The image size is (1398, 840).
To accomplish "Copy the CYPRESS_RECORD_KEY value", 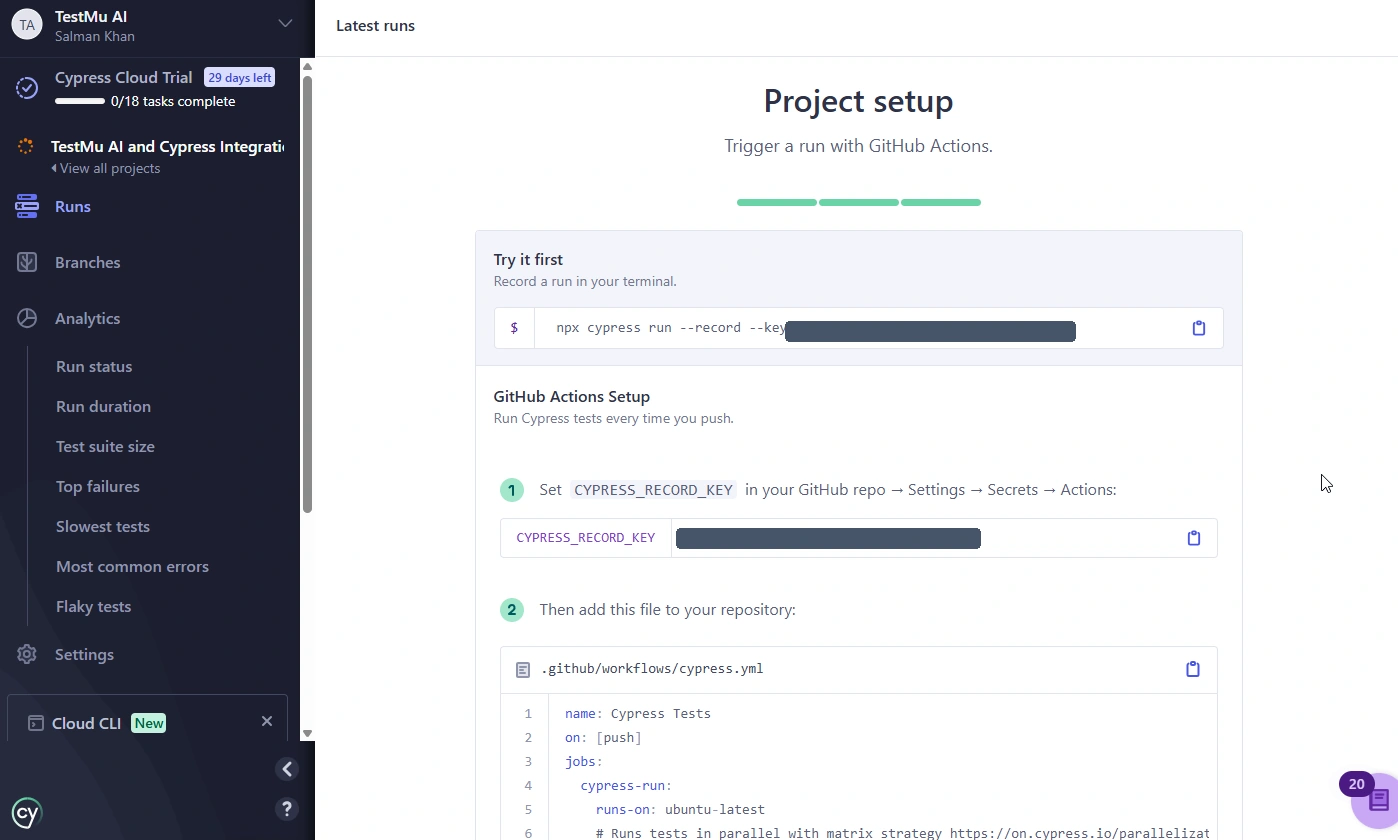I will 1193,538.
